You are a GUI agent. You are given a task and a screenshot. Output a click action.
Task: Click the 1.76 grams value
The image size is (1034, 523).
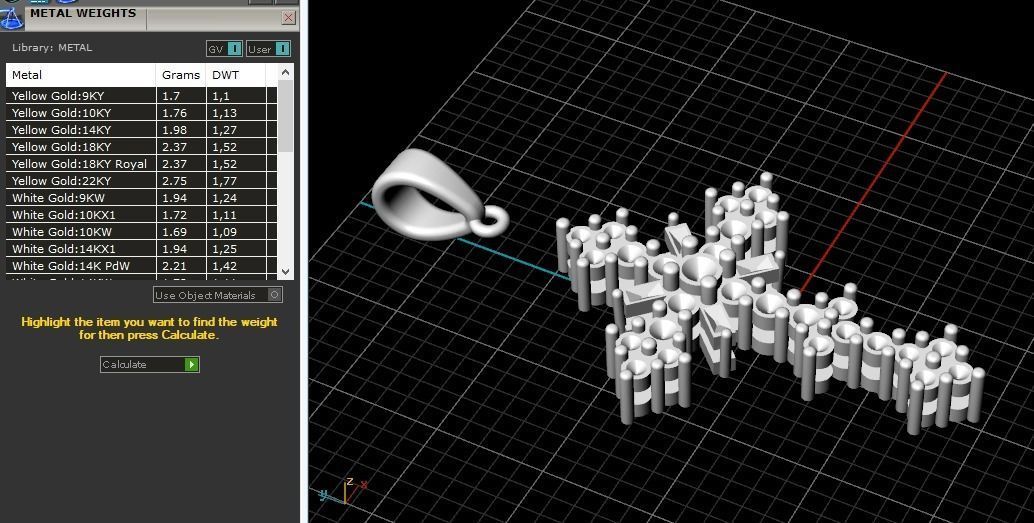[174, 113]
